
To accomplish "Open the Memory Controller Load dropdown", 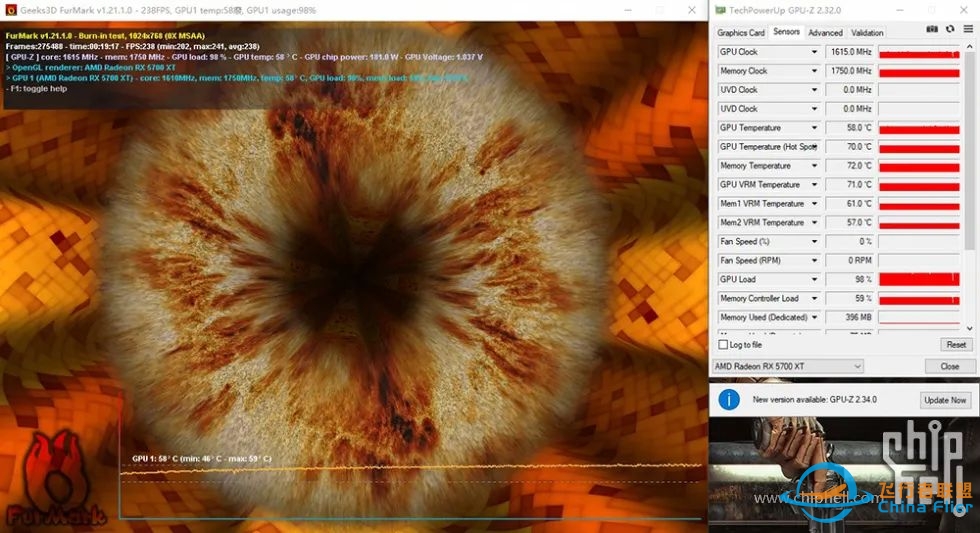I will coord(814,298).
